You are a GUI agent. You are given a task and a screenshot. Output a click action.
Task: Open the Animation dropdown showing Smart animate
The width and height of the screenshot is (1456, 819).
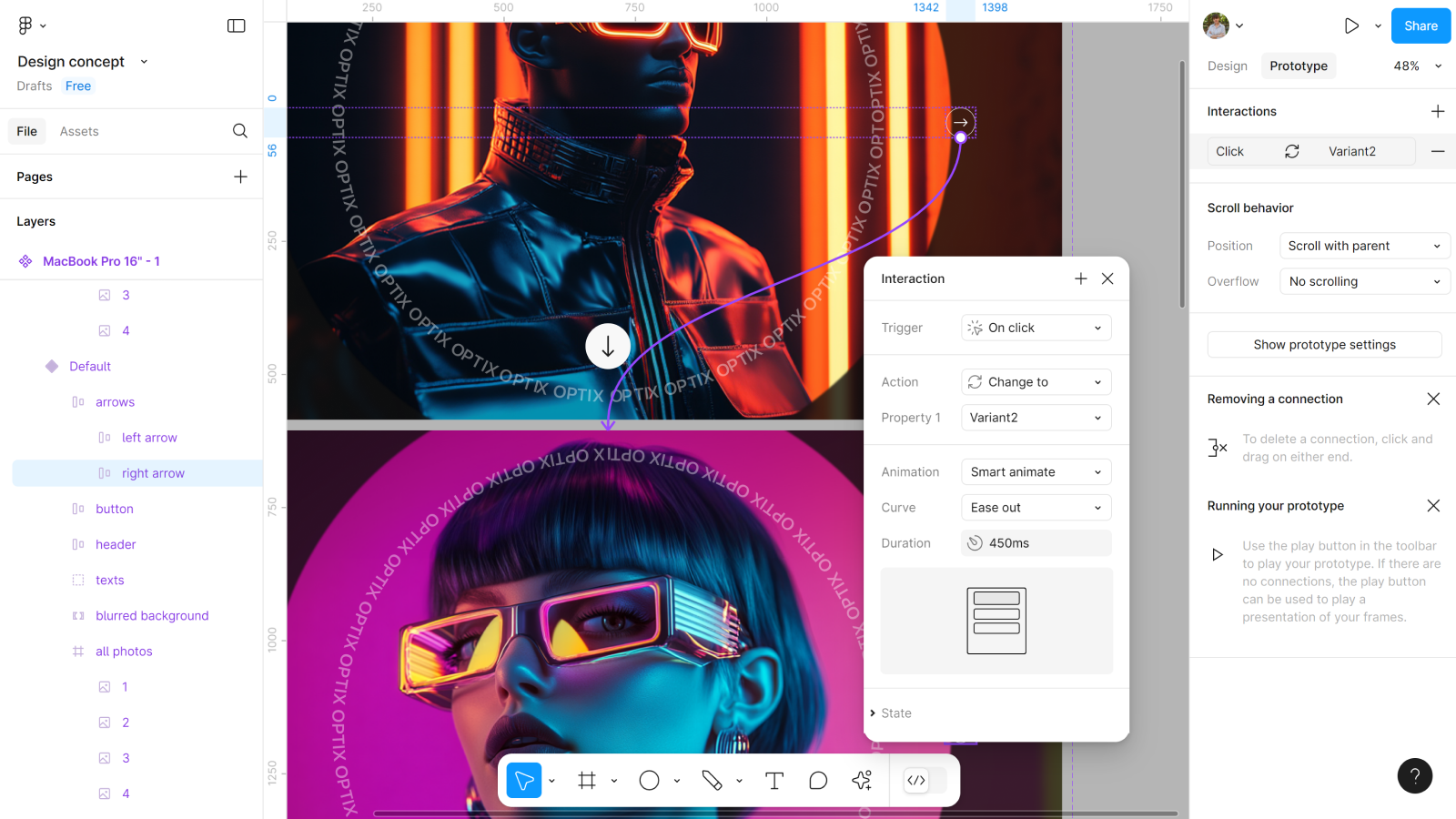1036,472
